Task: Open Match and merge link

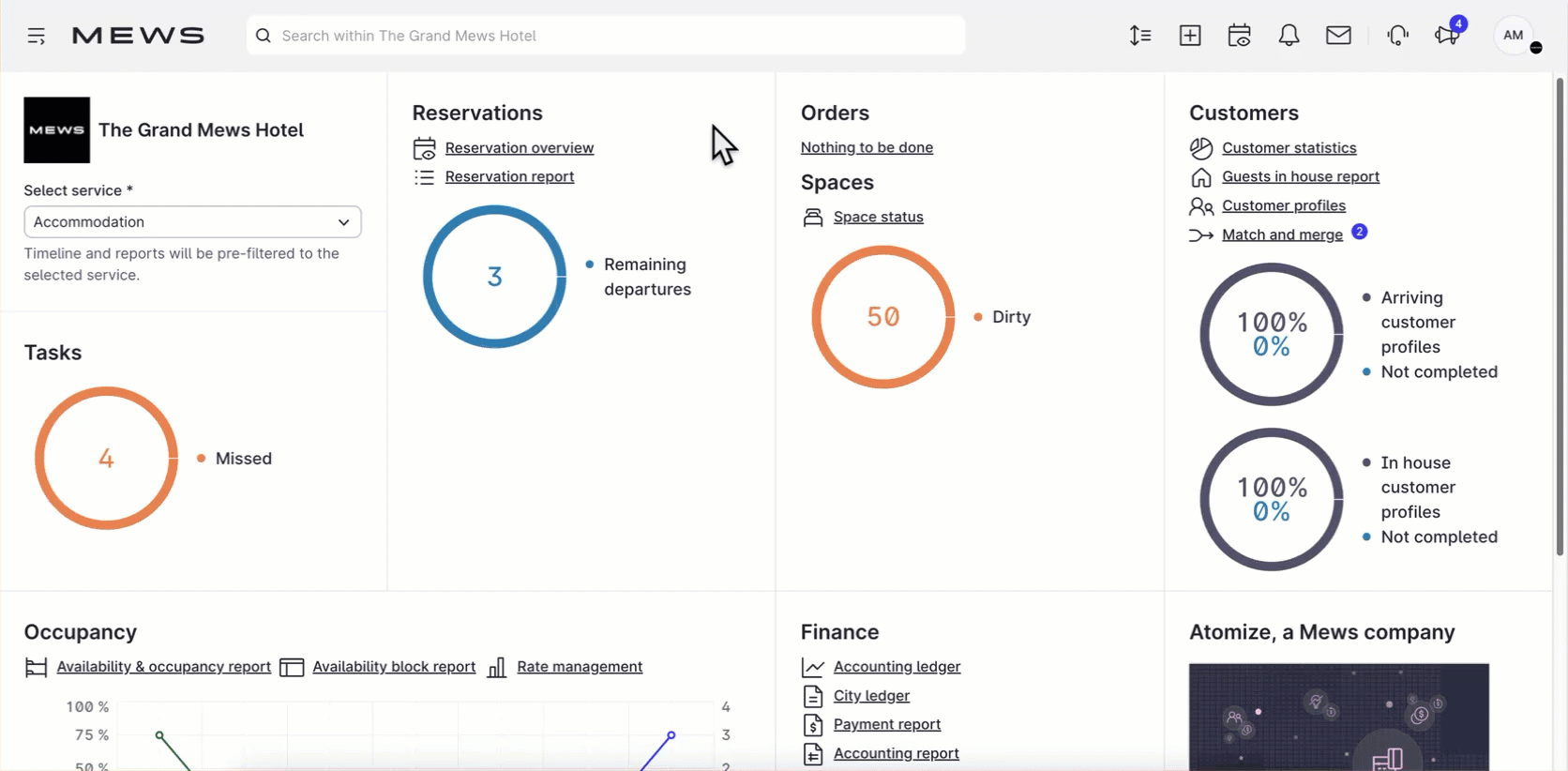Action: (1282, 234)
